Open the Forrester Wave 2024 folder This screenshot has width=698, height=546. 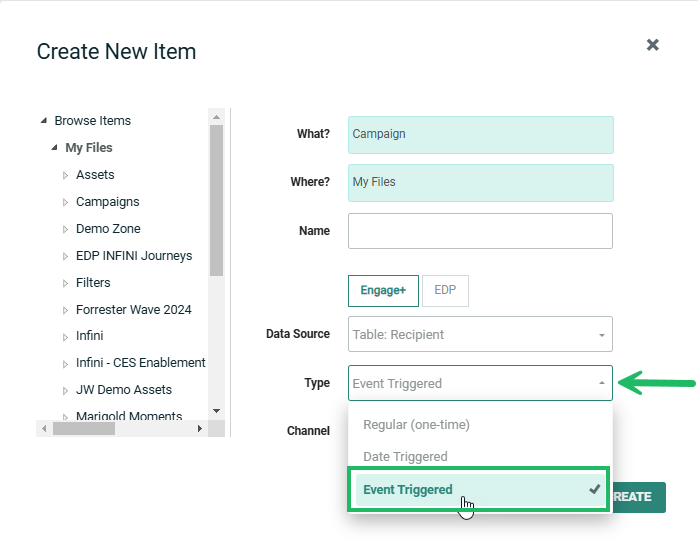click(133, 310)
